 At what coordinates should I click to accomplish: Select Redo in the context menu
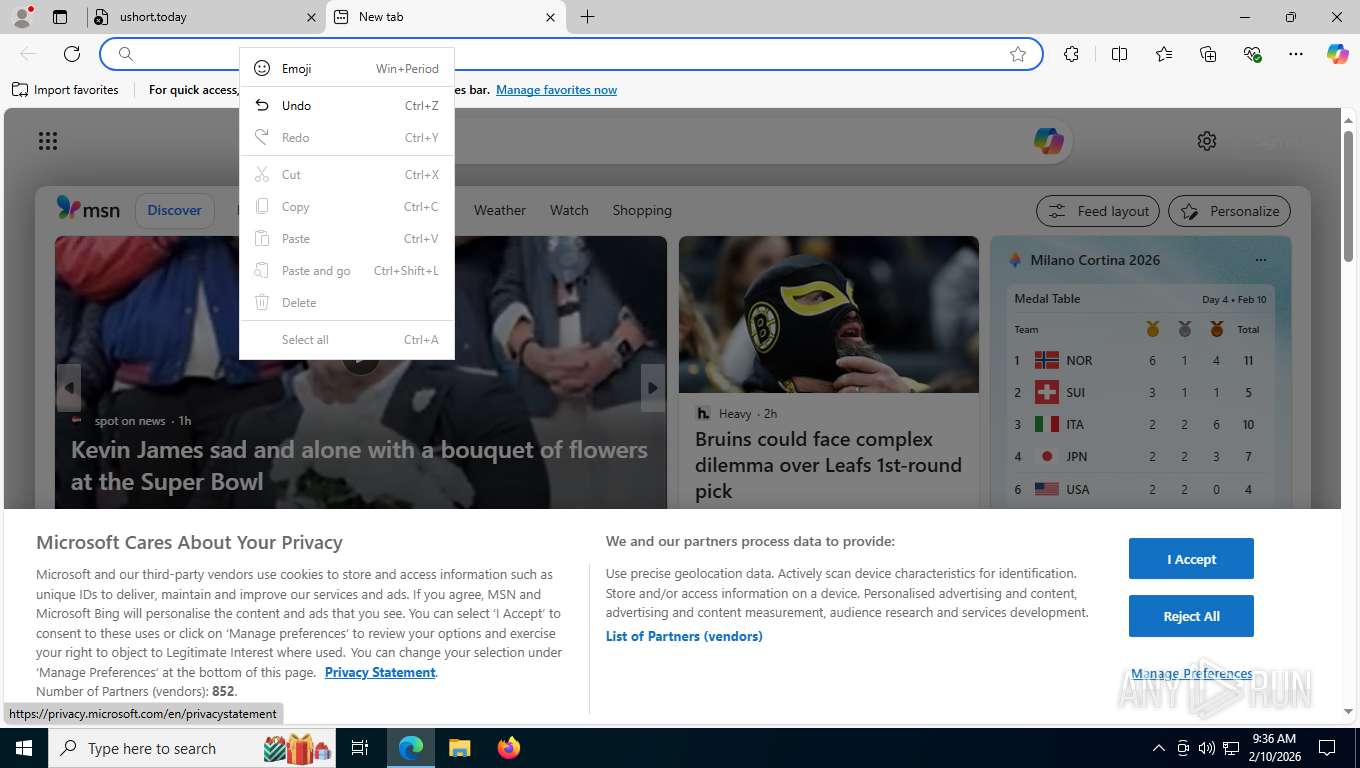pos(347,137)
